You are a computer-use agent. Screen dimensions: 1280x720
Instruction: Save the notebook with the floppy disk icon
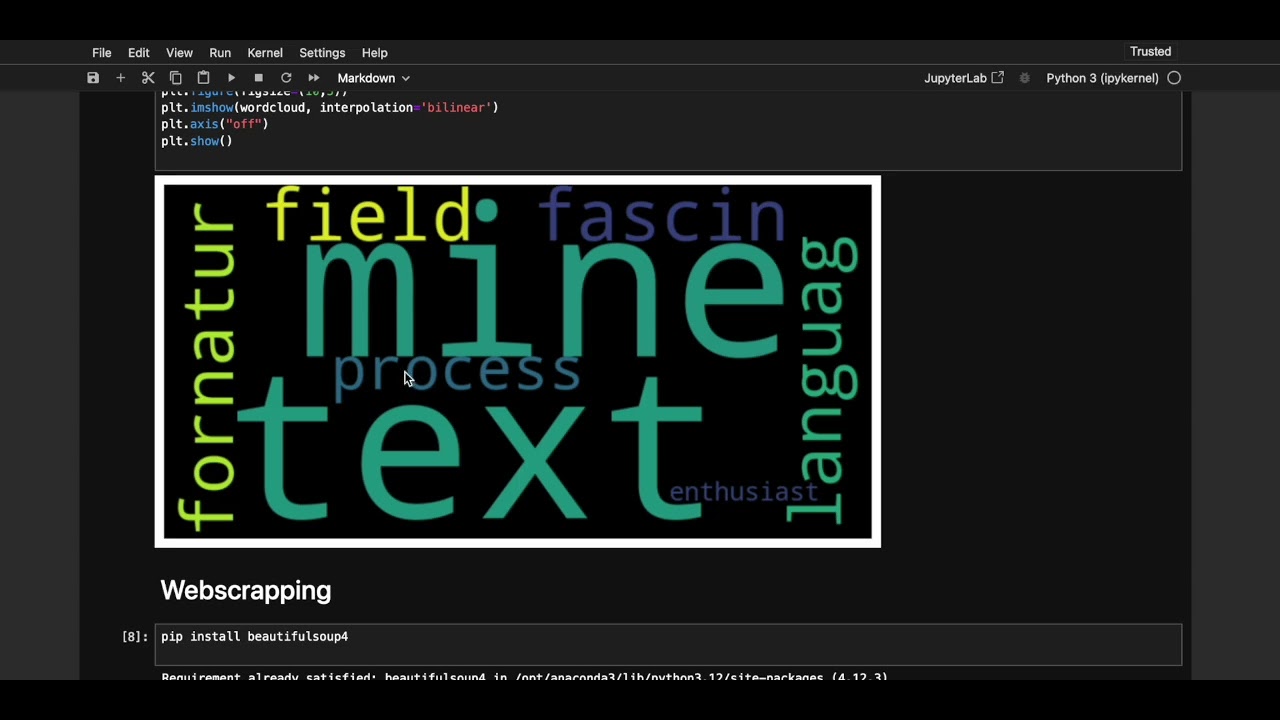[x=93, y=78]
